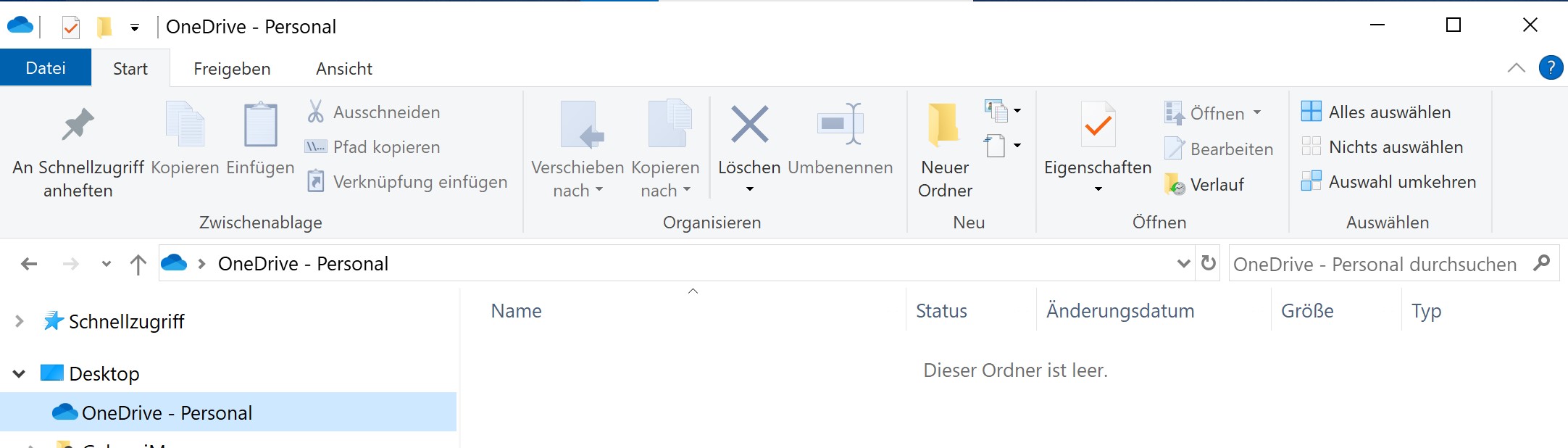Click the new folder quick access icon
Viewport: 1568px width, 448px height.
104,28
